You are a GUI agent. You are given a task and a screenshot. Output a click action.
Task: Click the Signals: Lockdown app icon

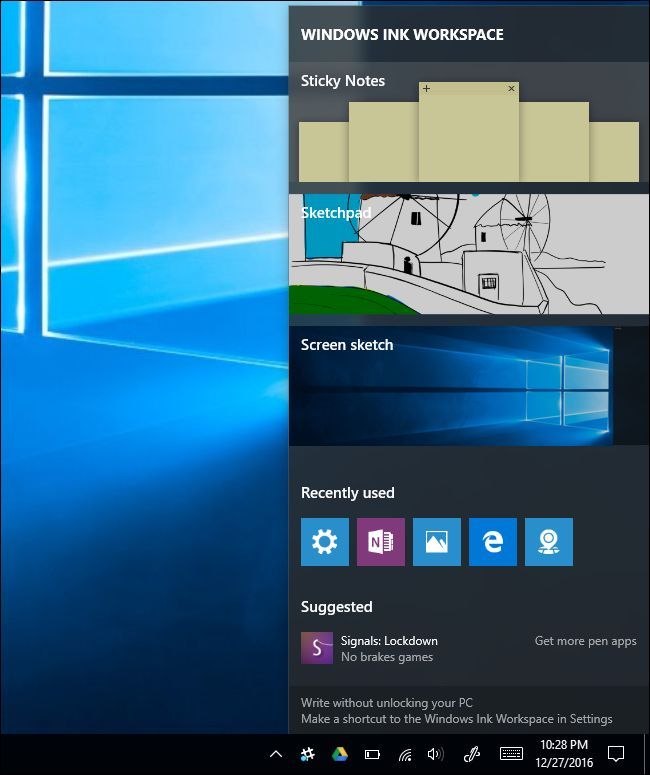click(317, 647)
